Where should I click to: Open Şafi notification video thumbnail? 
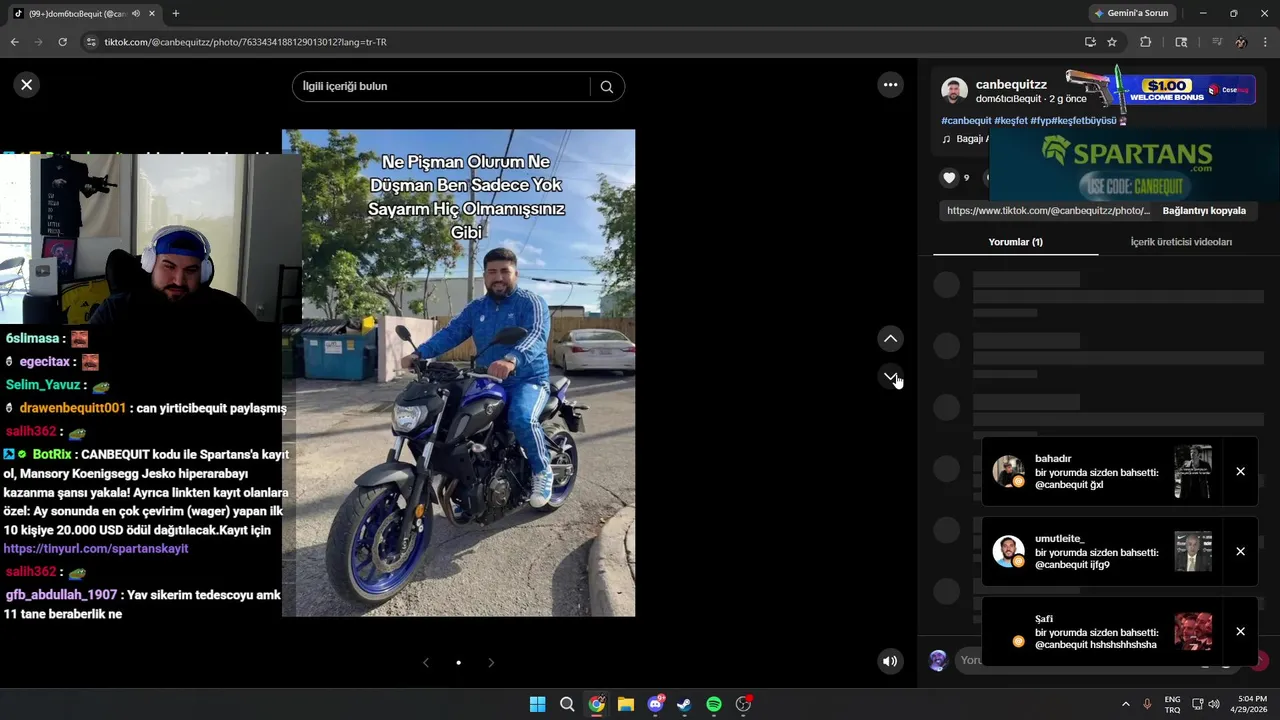coord(1193,632)
